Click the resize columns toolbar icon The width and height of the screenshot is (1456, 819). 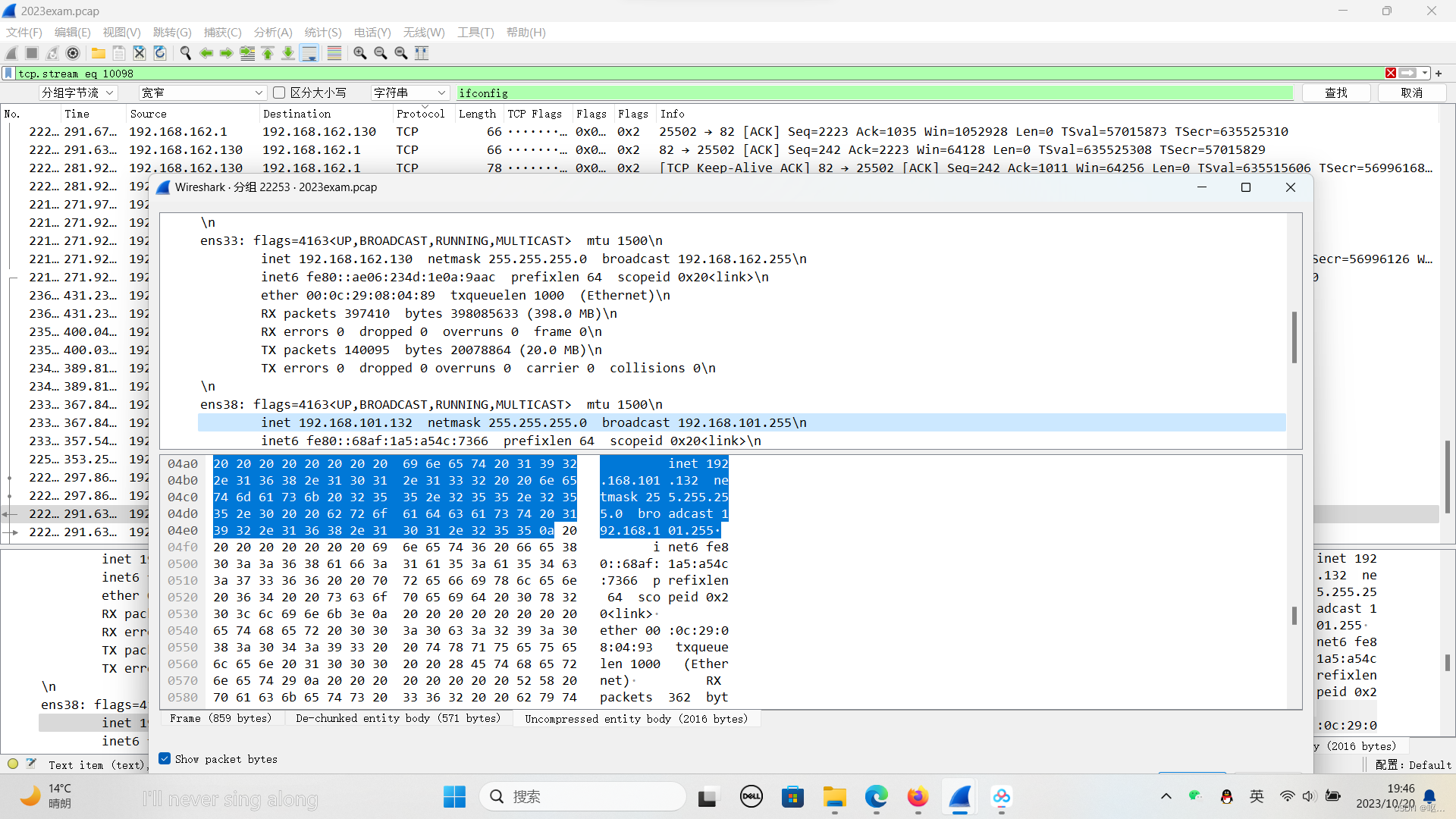coord(422,53)
